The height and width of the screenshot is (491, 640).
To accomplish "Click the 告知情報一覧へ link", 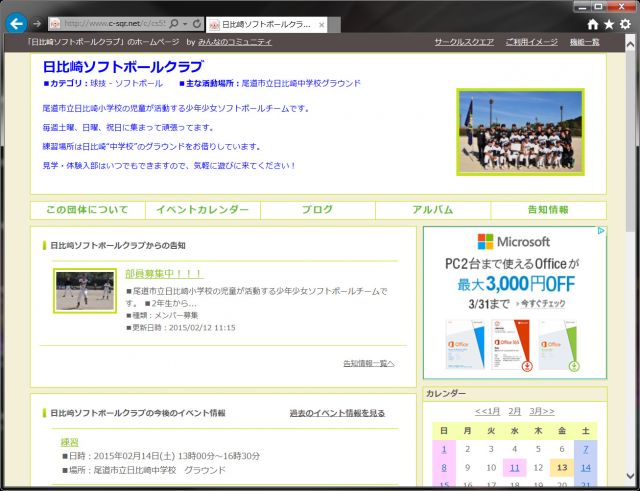I will pos(368,363).
